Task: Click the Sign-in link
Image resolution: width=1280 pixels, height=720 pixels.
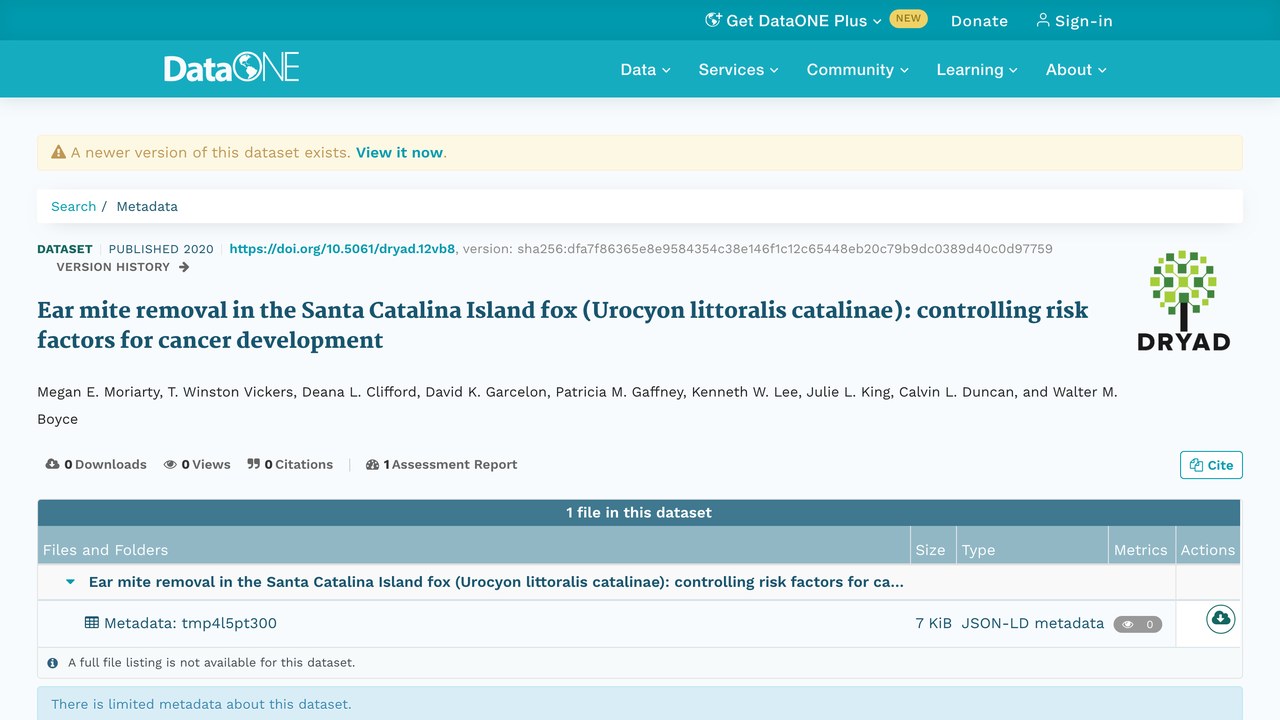Action: tap(1074, 20)
